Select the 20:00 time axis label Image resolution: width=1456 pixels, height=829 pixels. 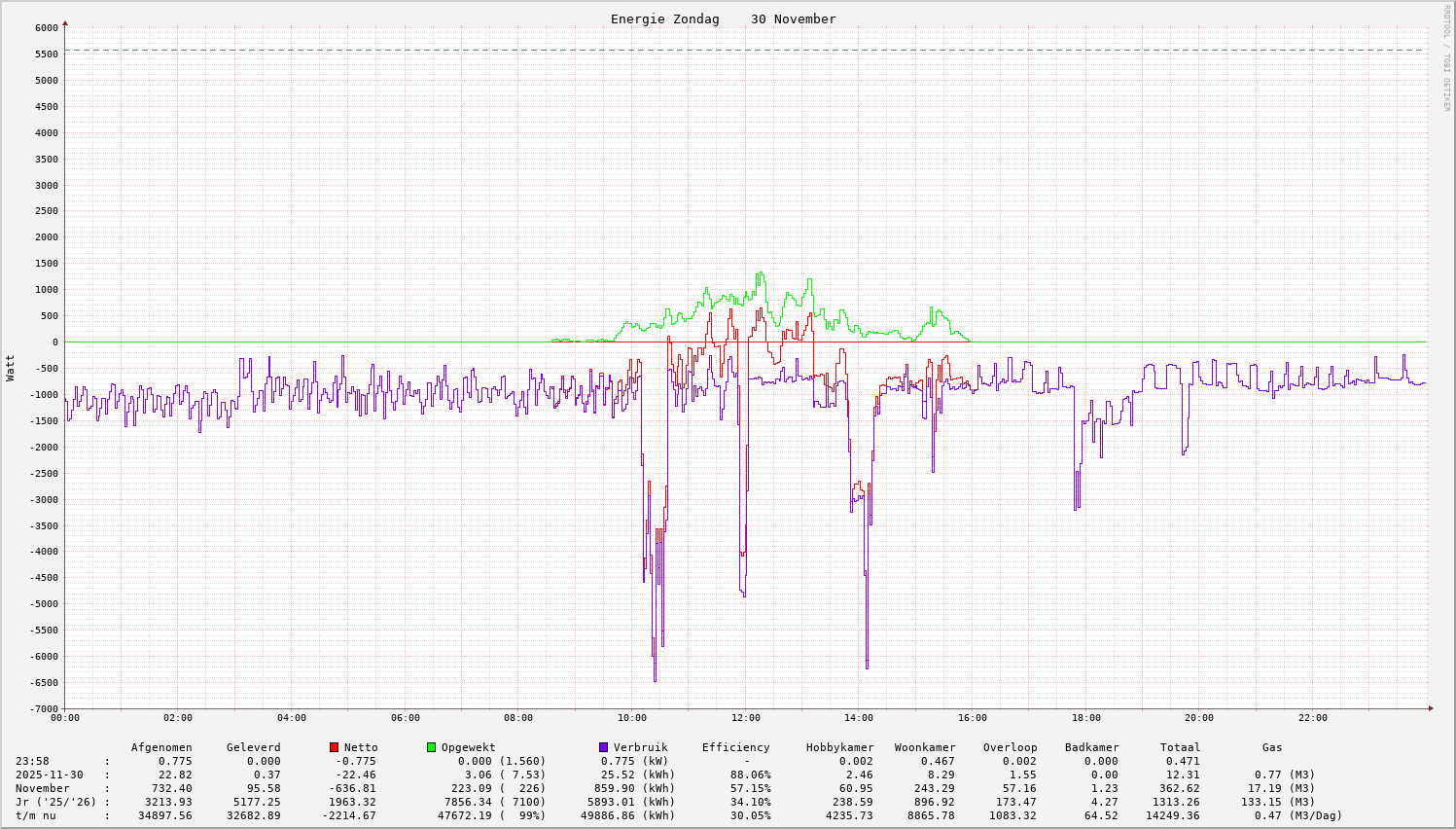pyautogui.click(x=1199, y=718)
